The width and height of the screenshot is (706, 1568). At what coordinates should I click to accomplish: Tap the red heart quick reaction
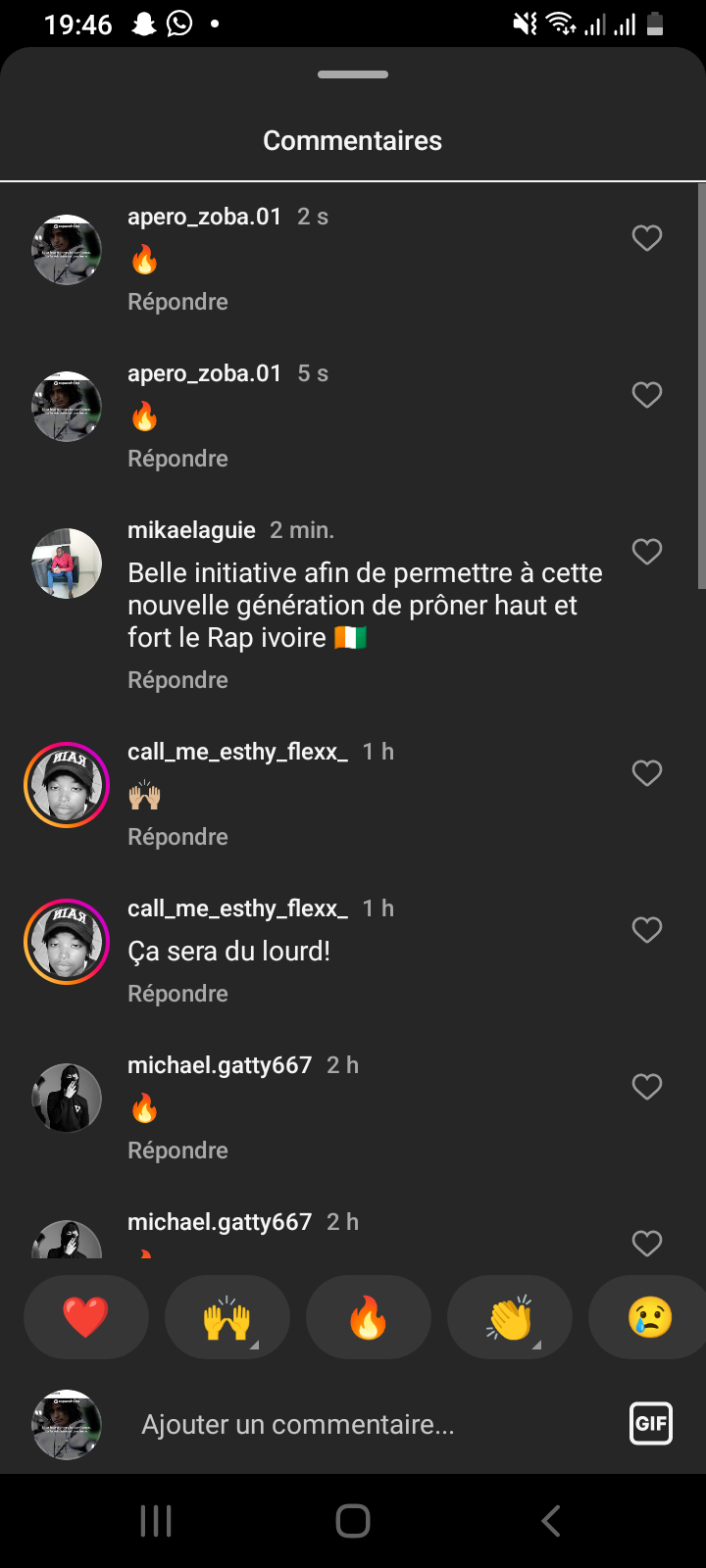86,1317
